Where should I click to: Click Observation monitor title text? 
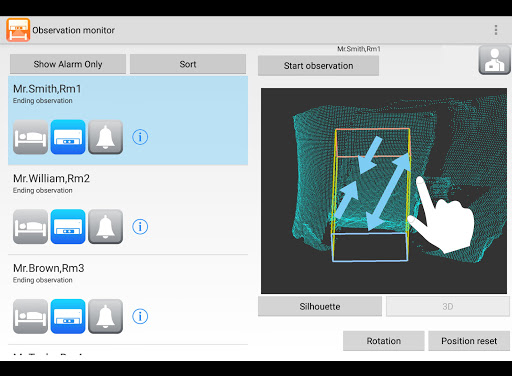pos(73,30)
